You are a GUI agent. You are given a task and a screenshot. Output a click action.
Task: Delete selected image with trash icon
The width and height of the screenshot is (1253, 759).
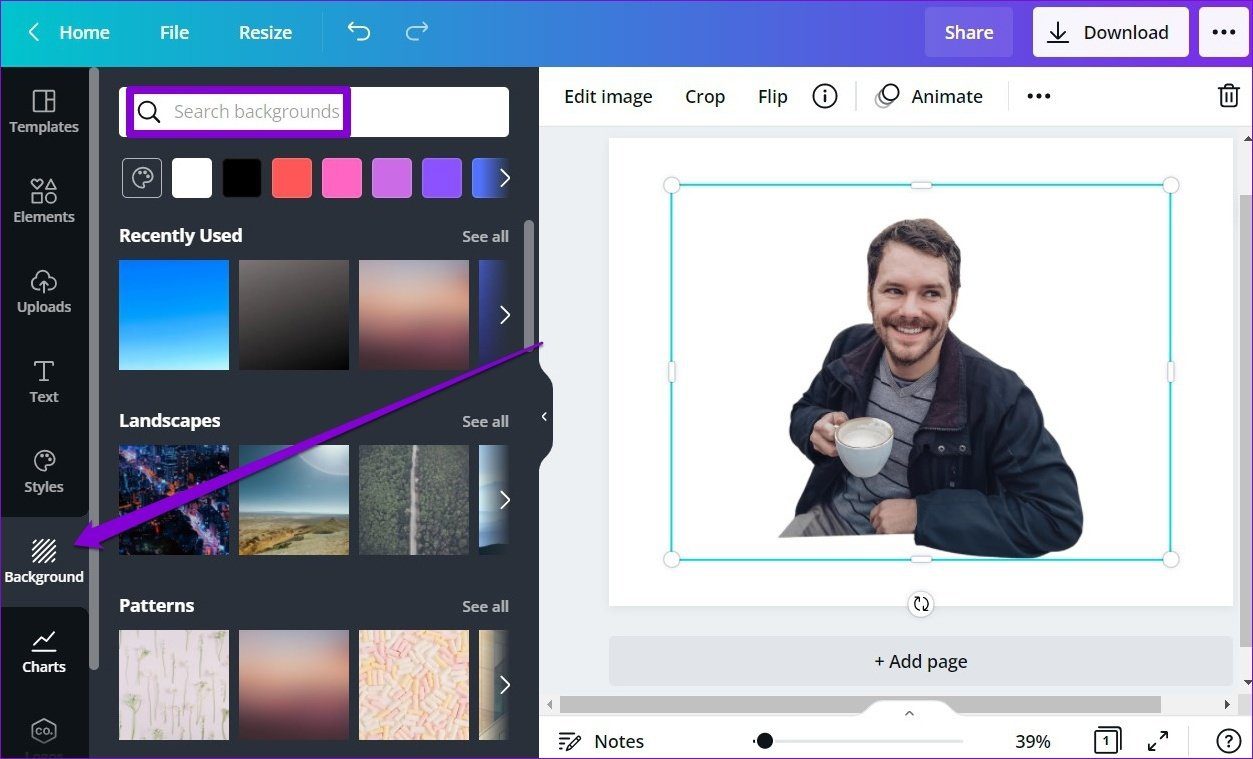(1228, 96)
